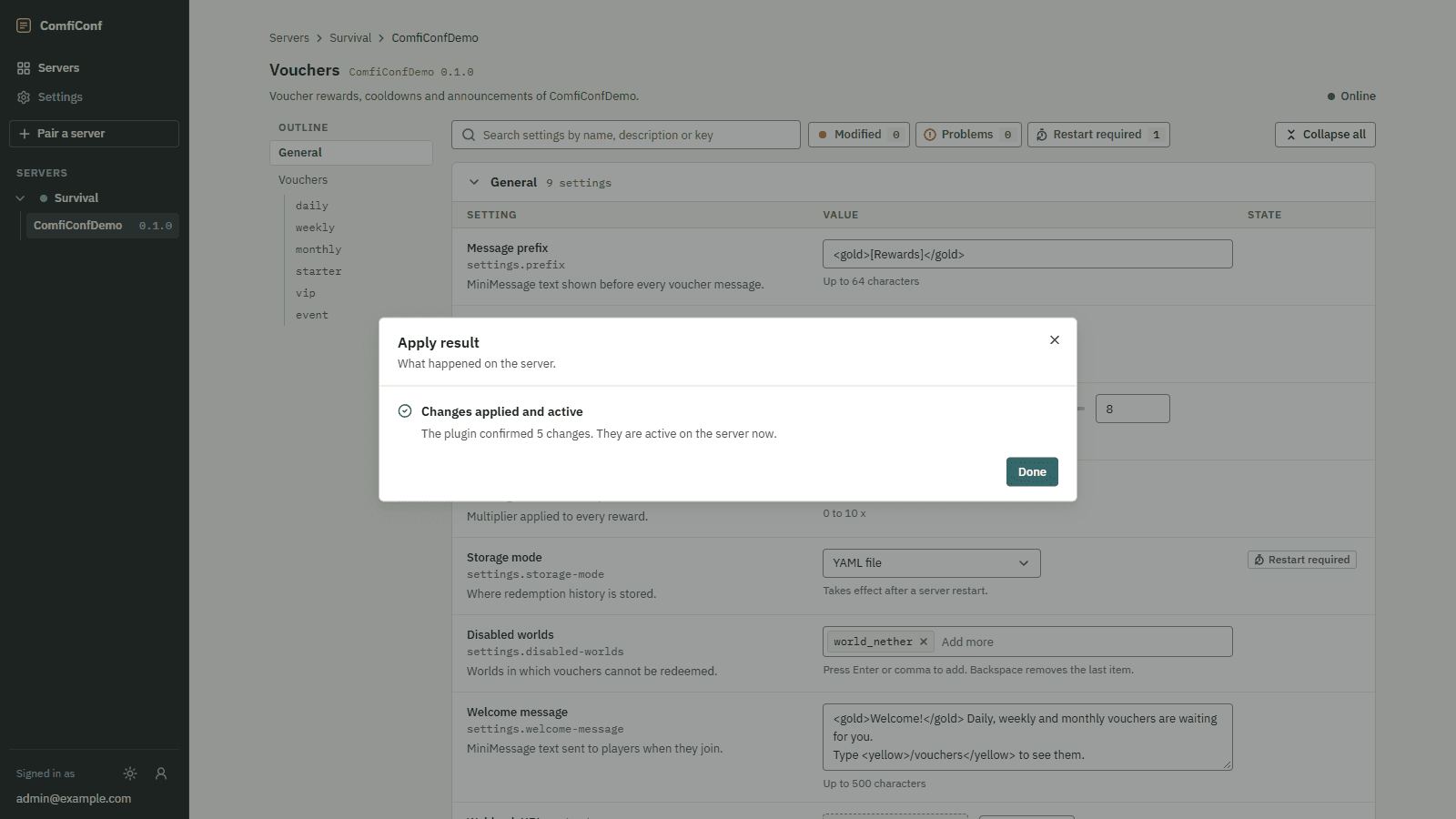Jump to weekly voucher outline item
This screenshot has height=819, width=1456.
point(315,227)
